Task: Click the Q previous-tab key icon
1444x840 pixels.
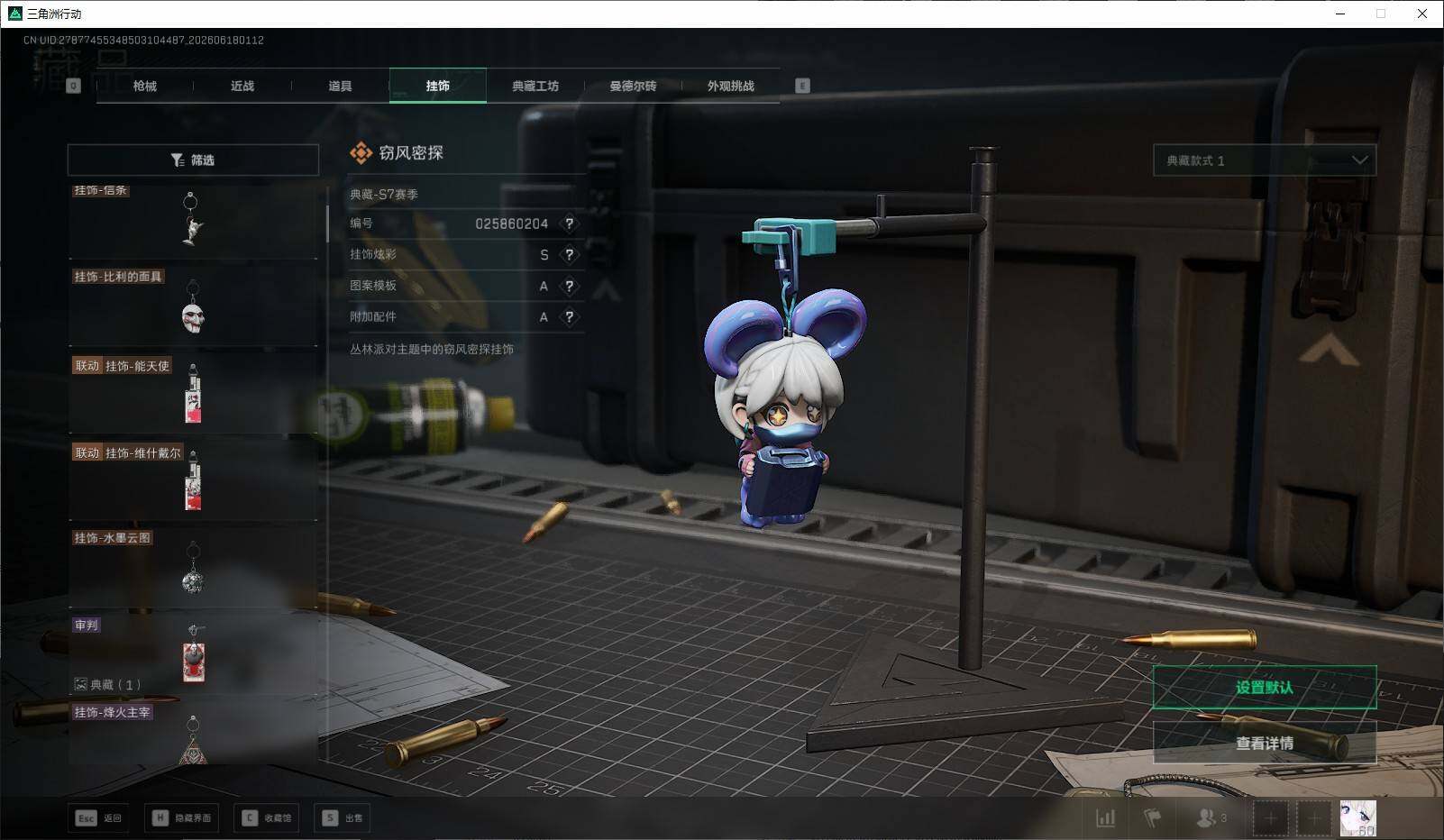Action: tap(74, 86)
